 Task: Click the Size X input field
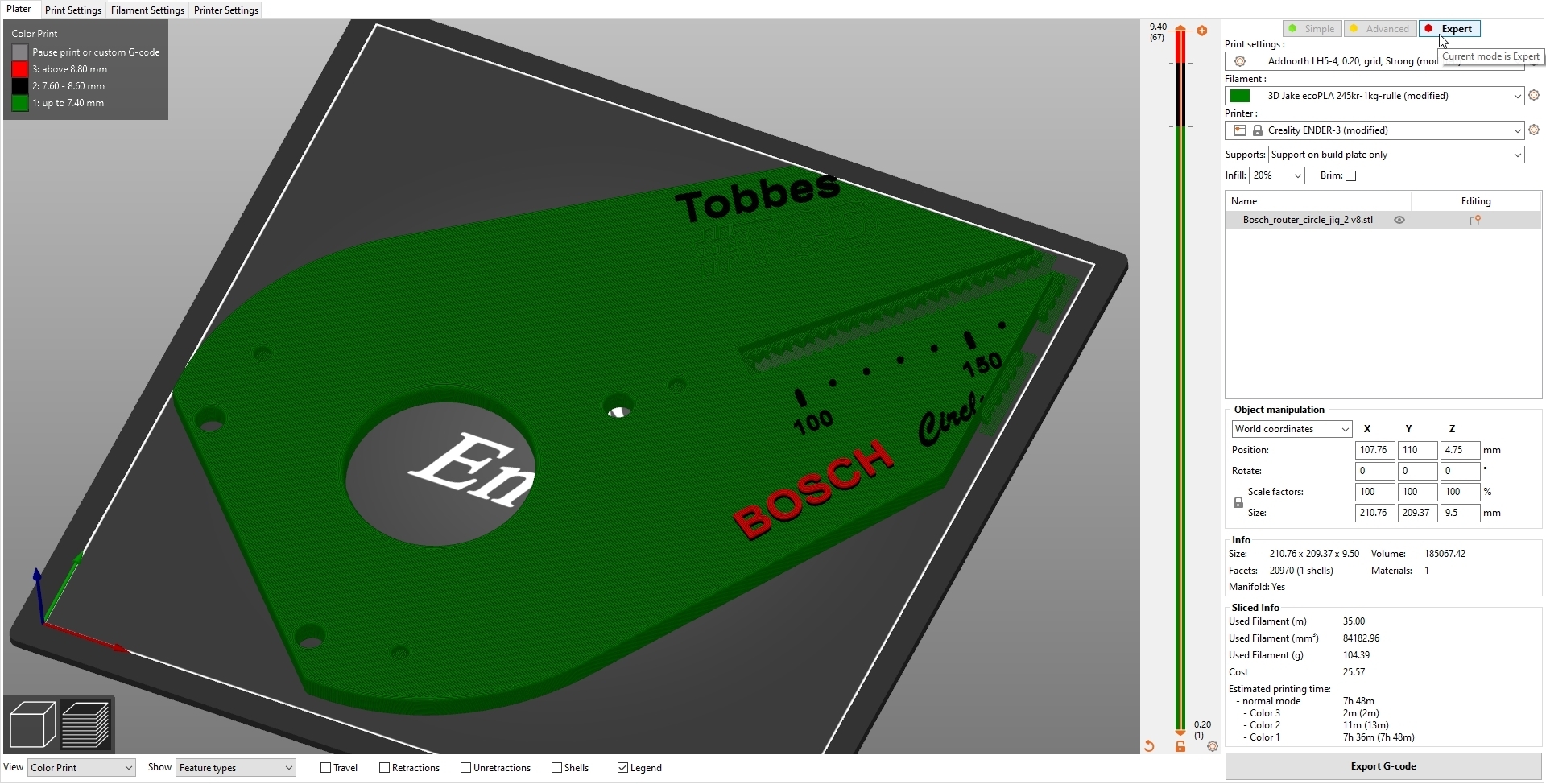(1375, 513)
